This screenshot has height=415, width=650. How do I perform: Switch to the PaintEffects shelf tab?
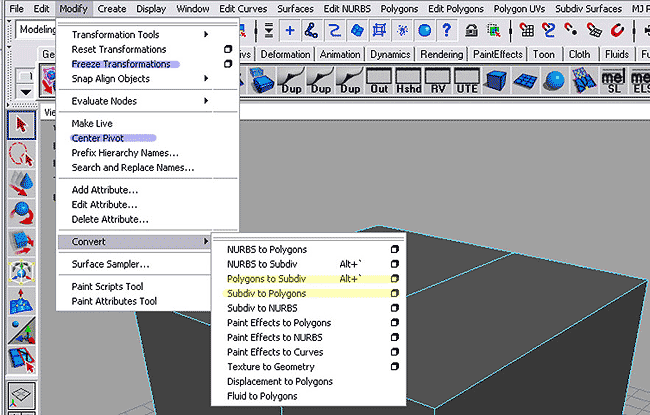497,54
